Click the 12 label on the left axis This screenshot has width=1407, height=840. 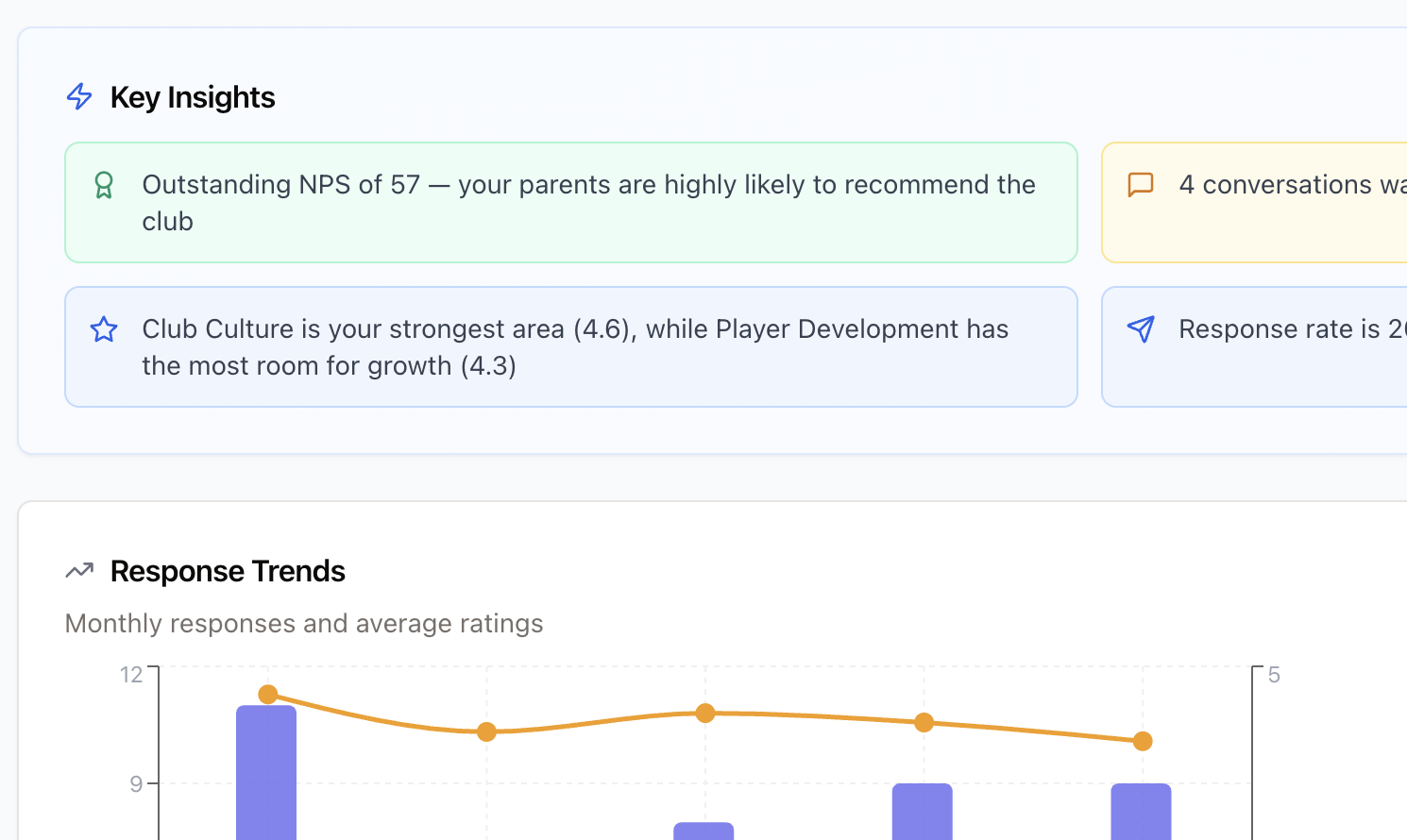coord(130,674)
